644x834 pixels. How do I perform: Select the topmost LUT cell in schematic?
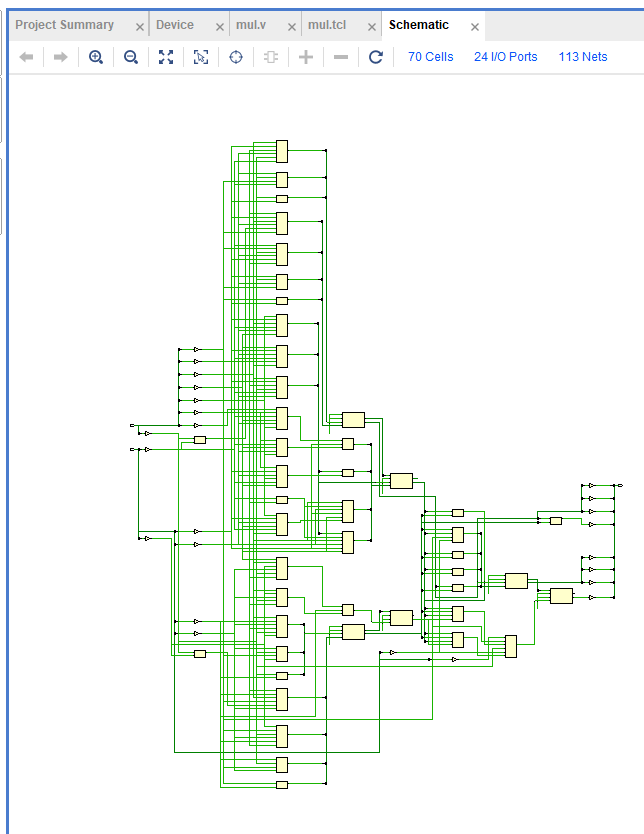pyautogui.click(x=282, y=152)
